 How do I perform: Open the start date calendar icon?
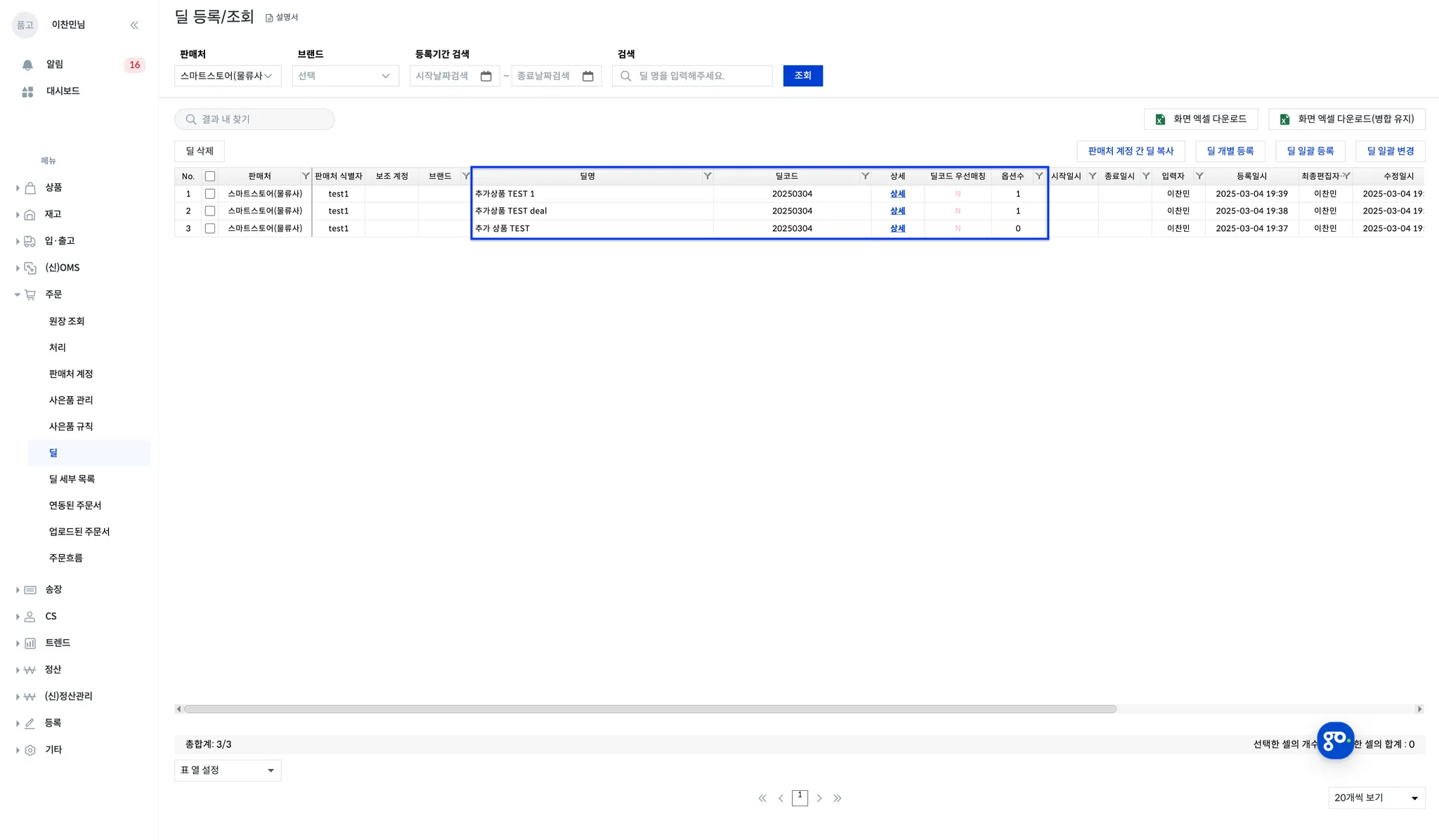point(486,76)
